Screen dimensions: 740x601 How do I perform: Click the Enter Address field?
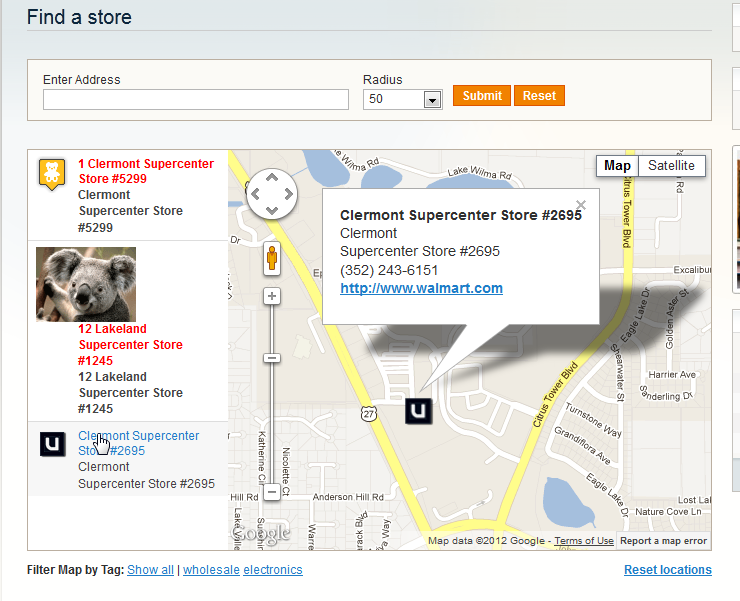196,100
